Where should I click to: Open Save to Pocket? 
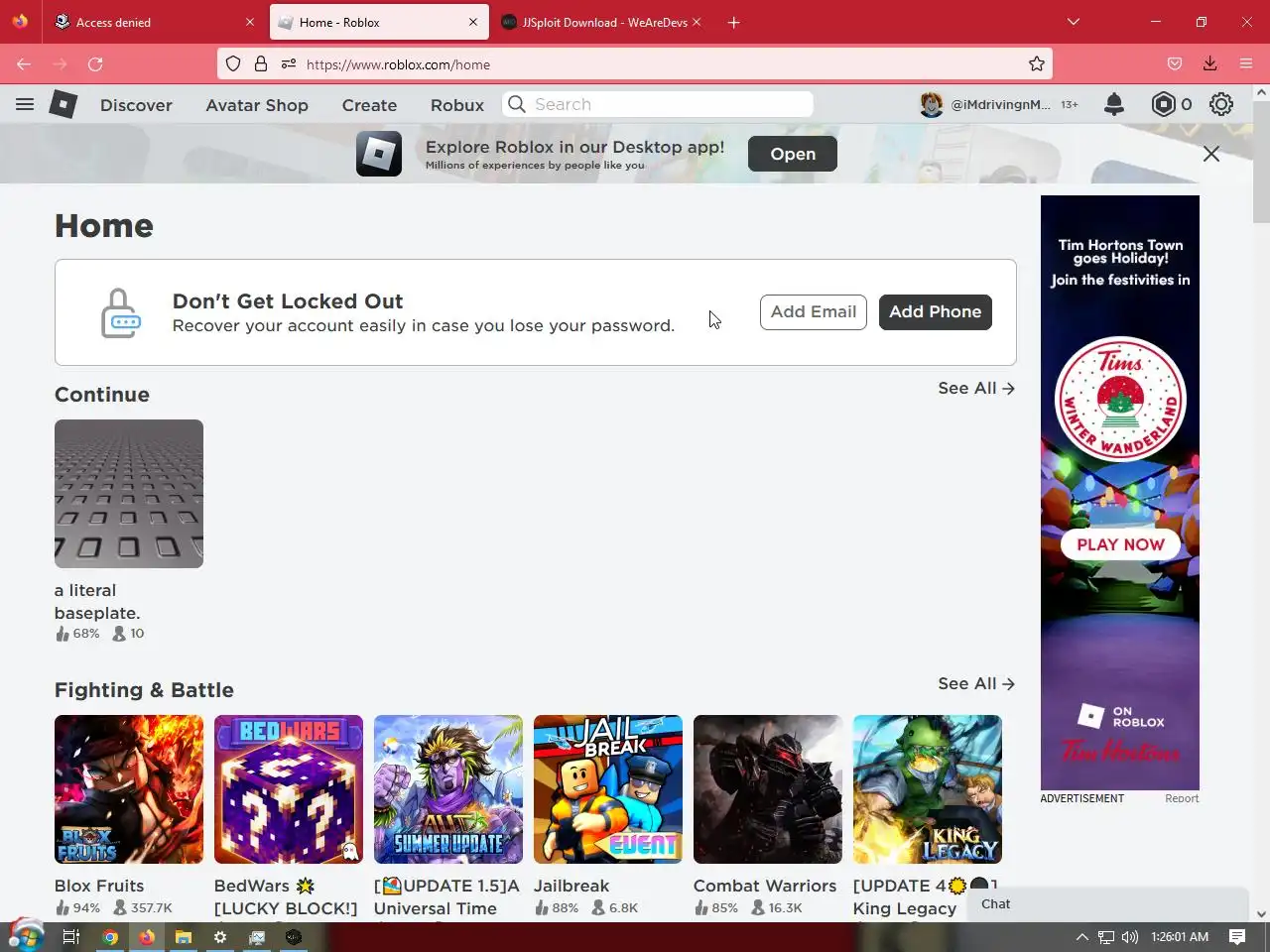tap(1175, 64)
